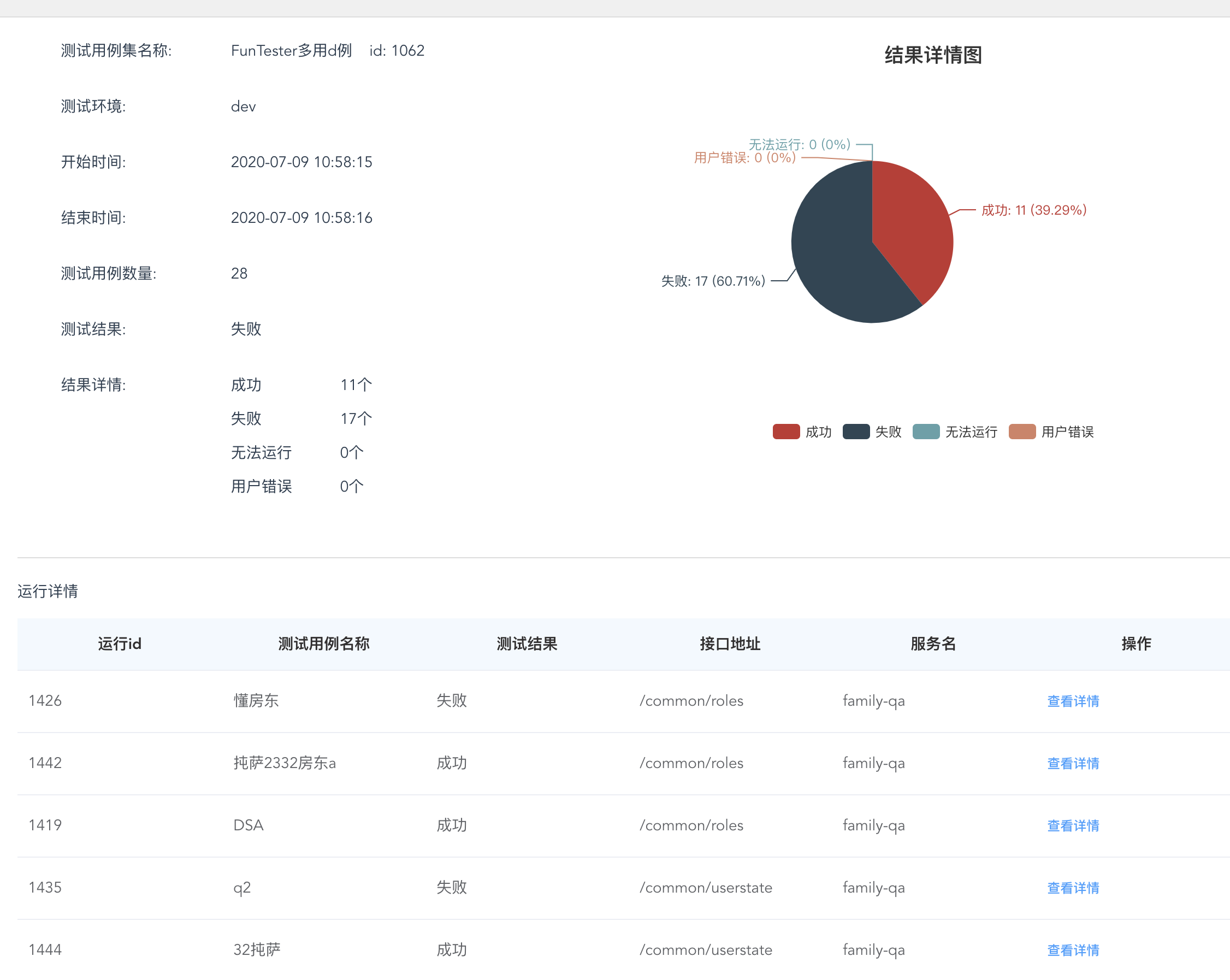Open 查看详情 for run 1442
Screen dimensions: 1230x980
(x=1073, y=763)
